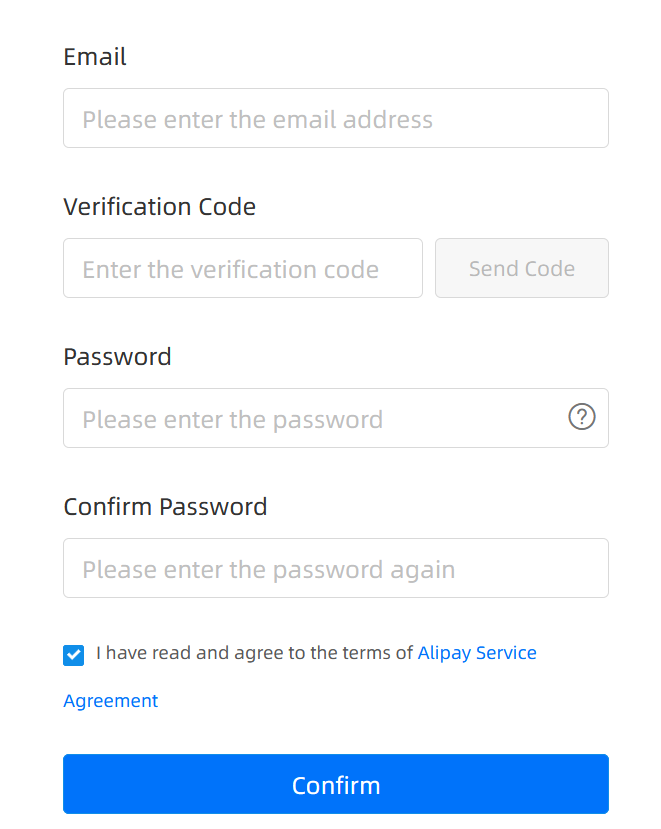Click into the verification code field
661x829 pixels.
242,268
